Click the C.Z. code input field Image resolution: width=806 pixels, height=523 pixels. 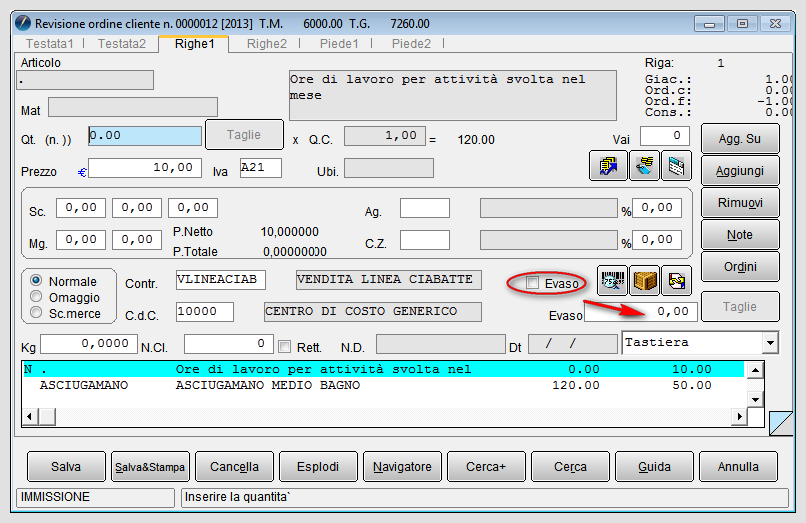pos(425,240)
